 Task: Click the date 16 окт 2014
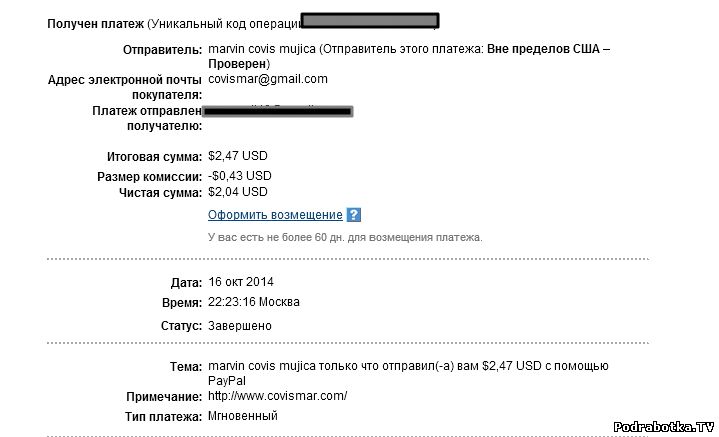coord(240,282)
